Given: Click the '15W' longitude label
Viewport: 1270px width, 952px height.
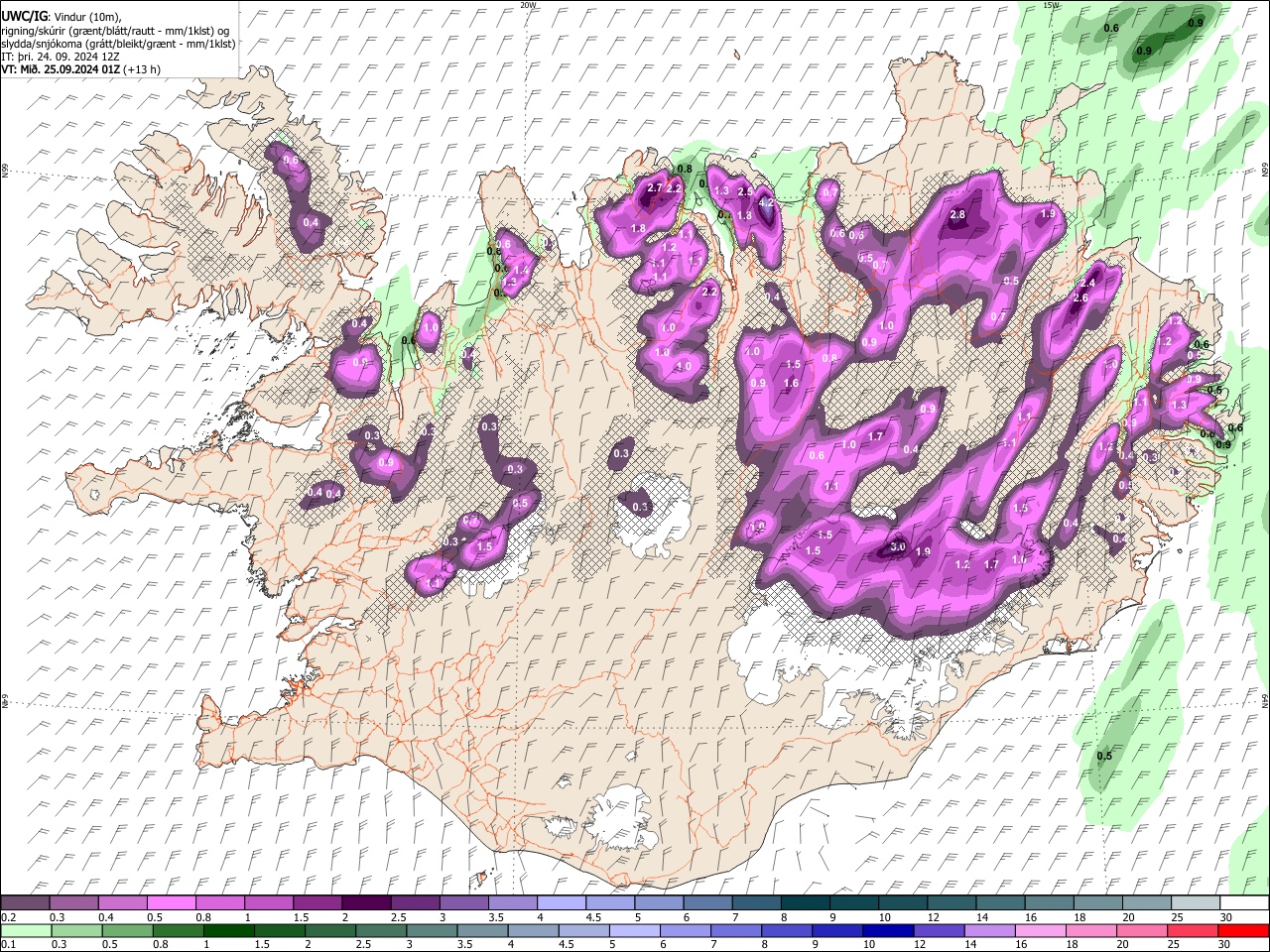Looking at the screenshot, I should 1052,5.
